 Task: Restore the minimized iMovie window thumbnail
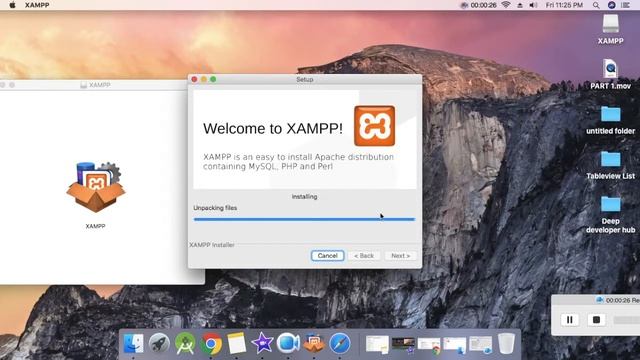pos(403,344)
